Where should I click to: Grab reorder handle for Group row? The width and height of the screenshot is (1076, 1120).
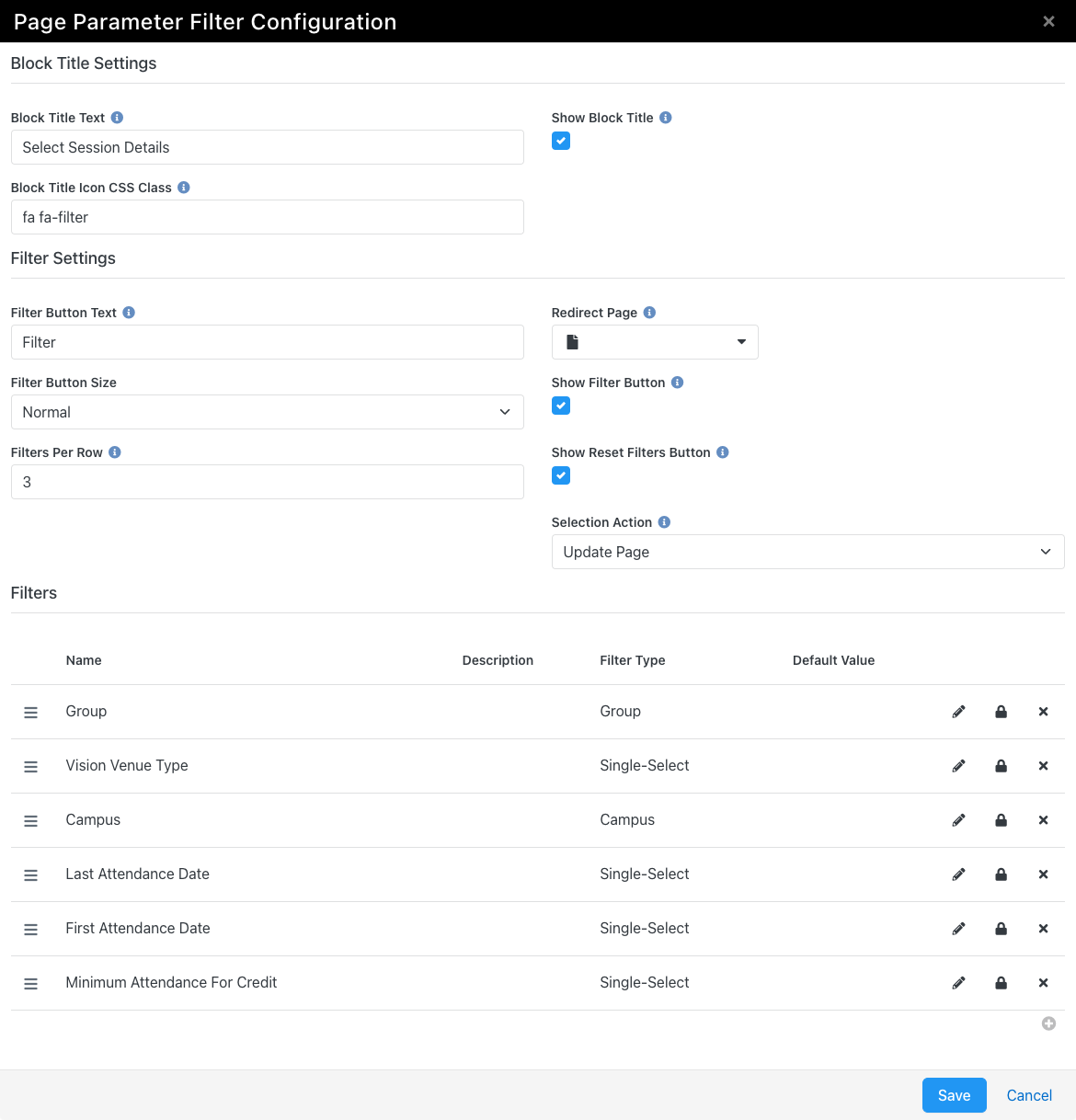click(x=30, y=713)
